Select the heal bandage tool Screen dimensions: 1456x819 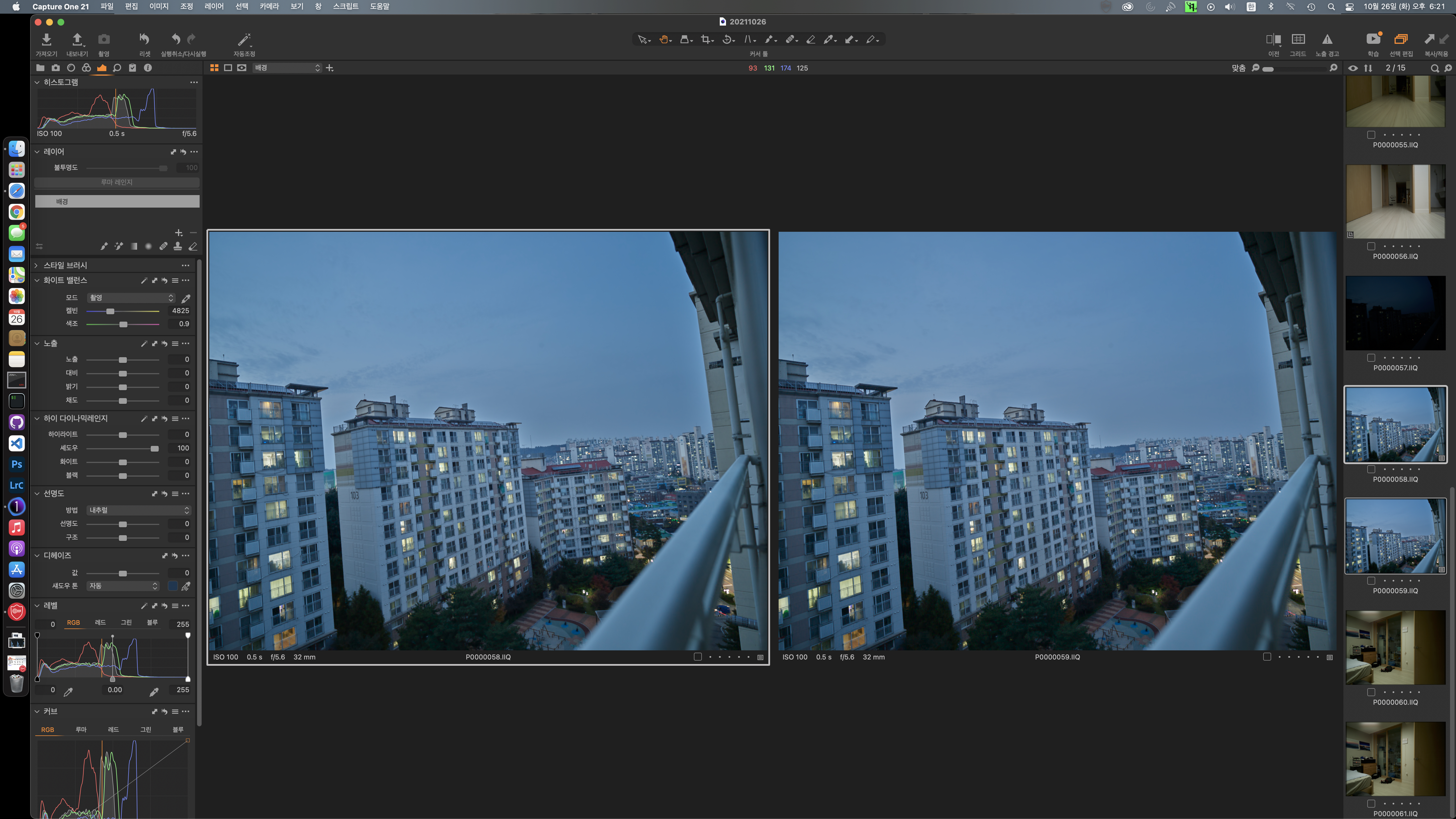[x=790, y=40]
